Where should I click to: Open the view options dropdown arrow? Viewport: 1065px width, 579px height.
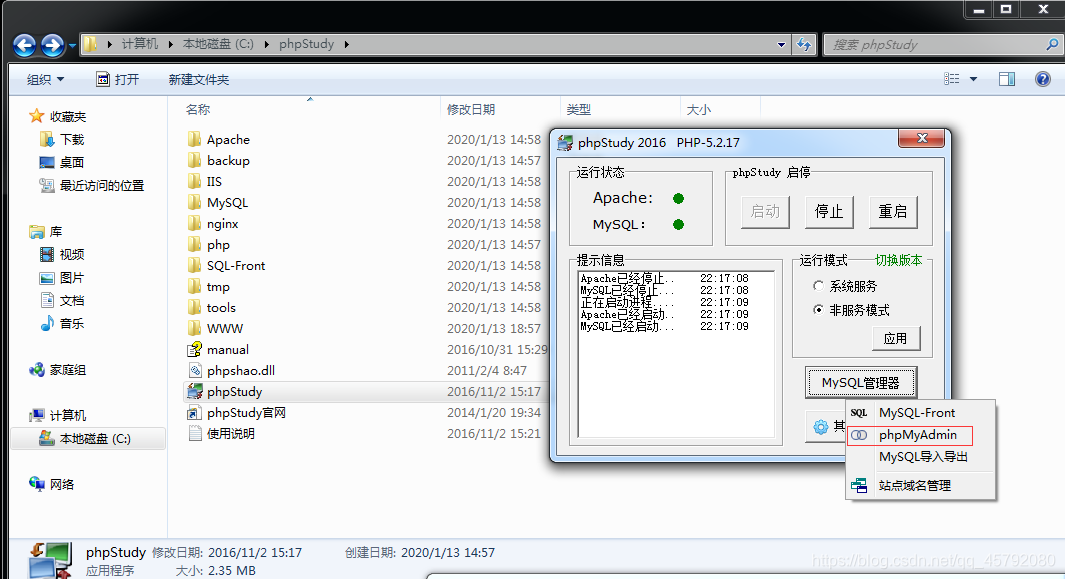pyautogui.click(x=973, y=79)
